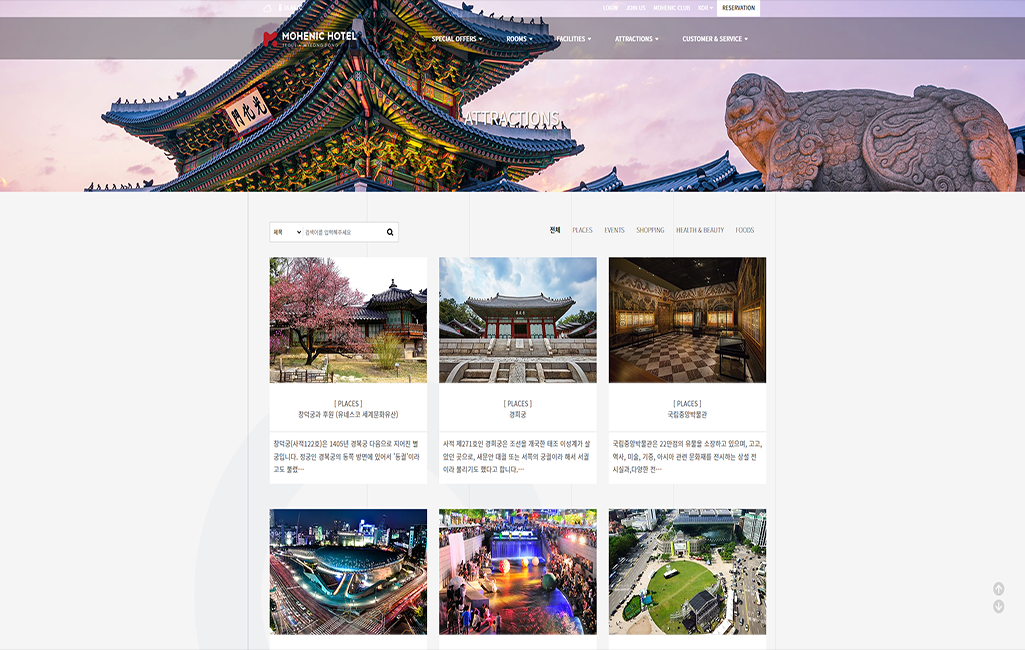
Task: Open the 국립중앙박물관 museum thumbnail
Action: pyautogui.click(x=688, y=320)
